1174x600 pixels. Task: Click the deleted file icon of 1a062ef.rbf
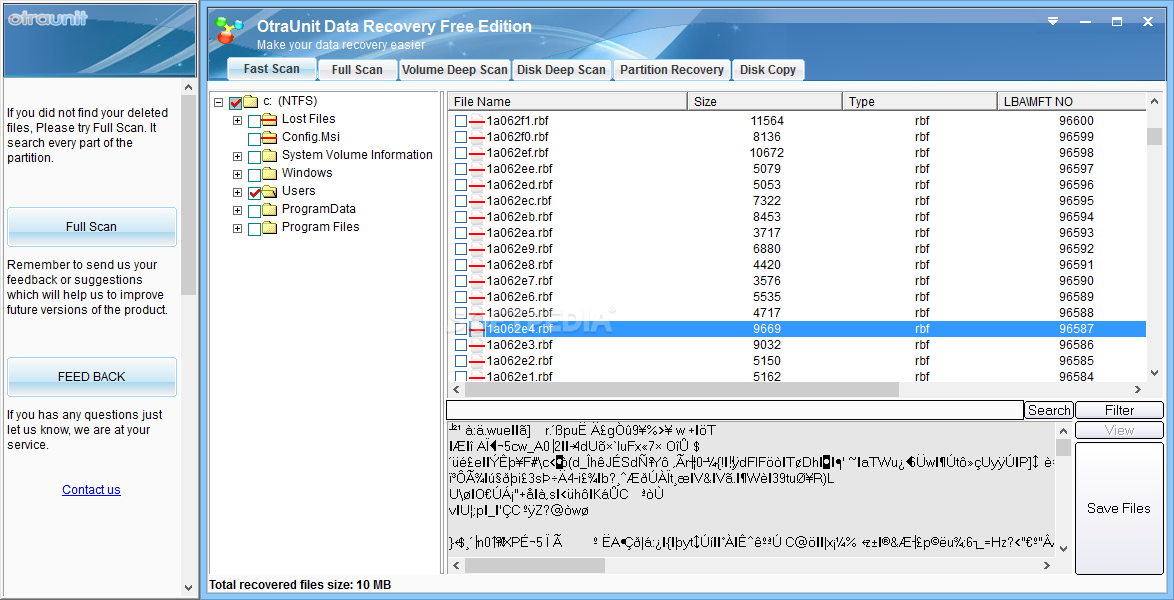pyautogui.click(x=477, y=153)
